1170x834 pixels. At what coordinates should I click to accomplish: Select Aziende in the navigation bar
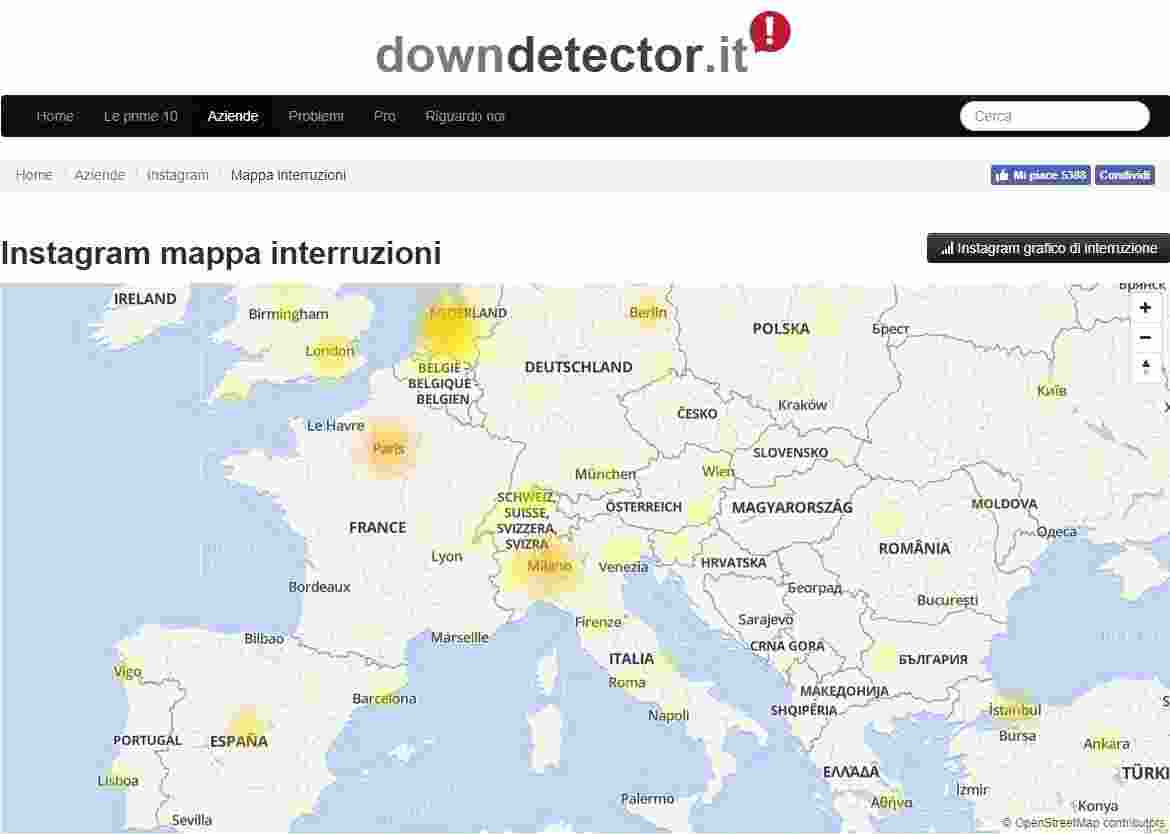(233, 116)
